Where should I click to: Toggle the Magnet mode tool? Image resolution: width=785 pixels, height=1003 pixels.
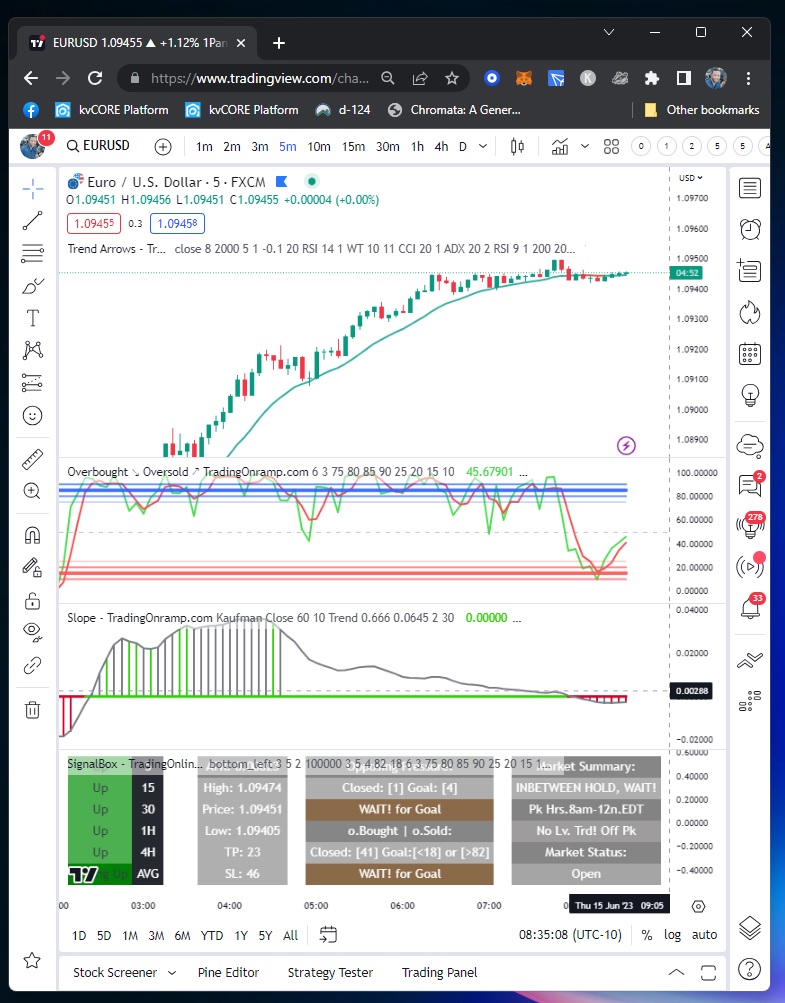click(x=32, y=535)
